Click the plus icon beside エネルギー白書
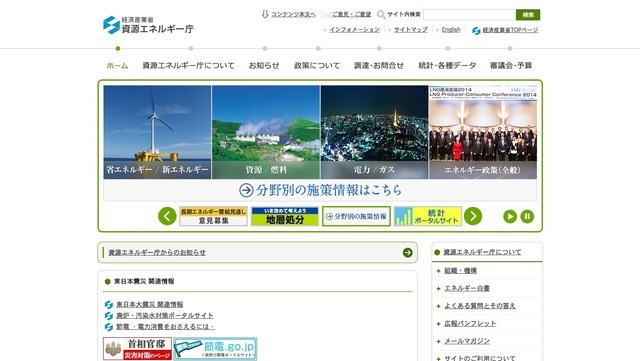 [x=438, y=288]
